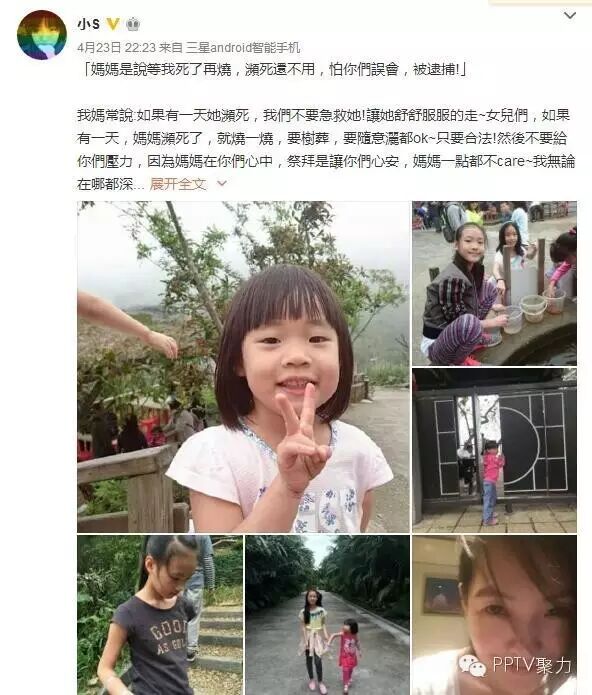The image size is (592, 695).
Task: Click the 三星android智能手机 source link
Action: [x=243, y=47]
